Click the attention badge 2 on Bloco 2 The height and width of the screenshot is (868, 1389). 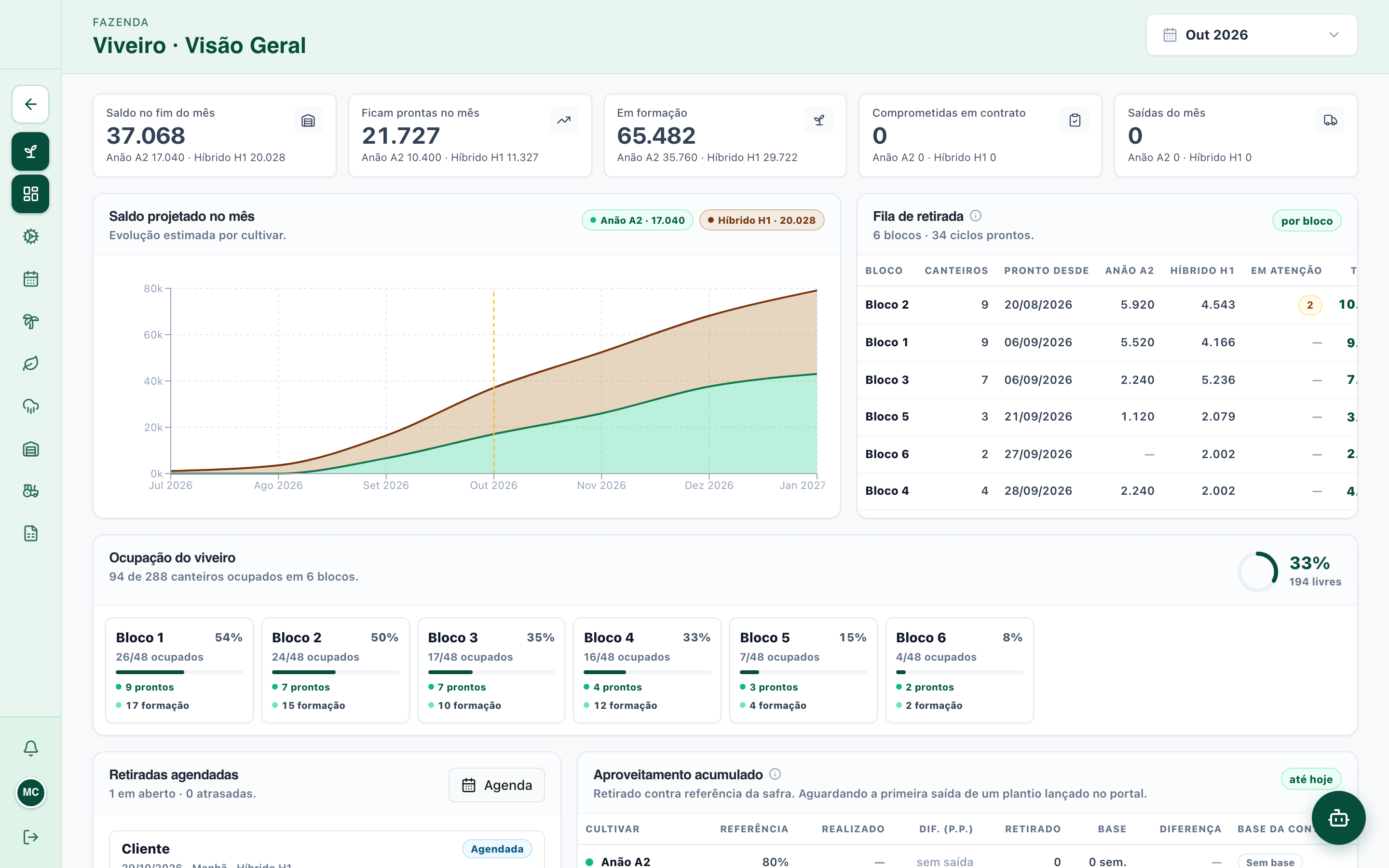(x=1310, y=305)
